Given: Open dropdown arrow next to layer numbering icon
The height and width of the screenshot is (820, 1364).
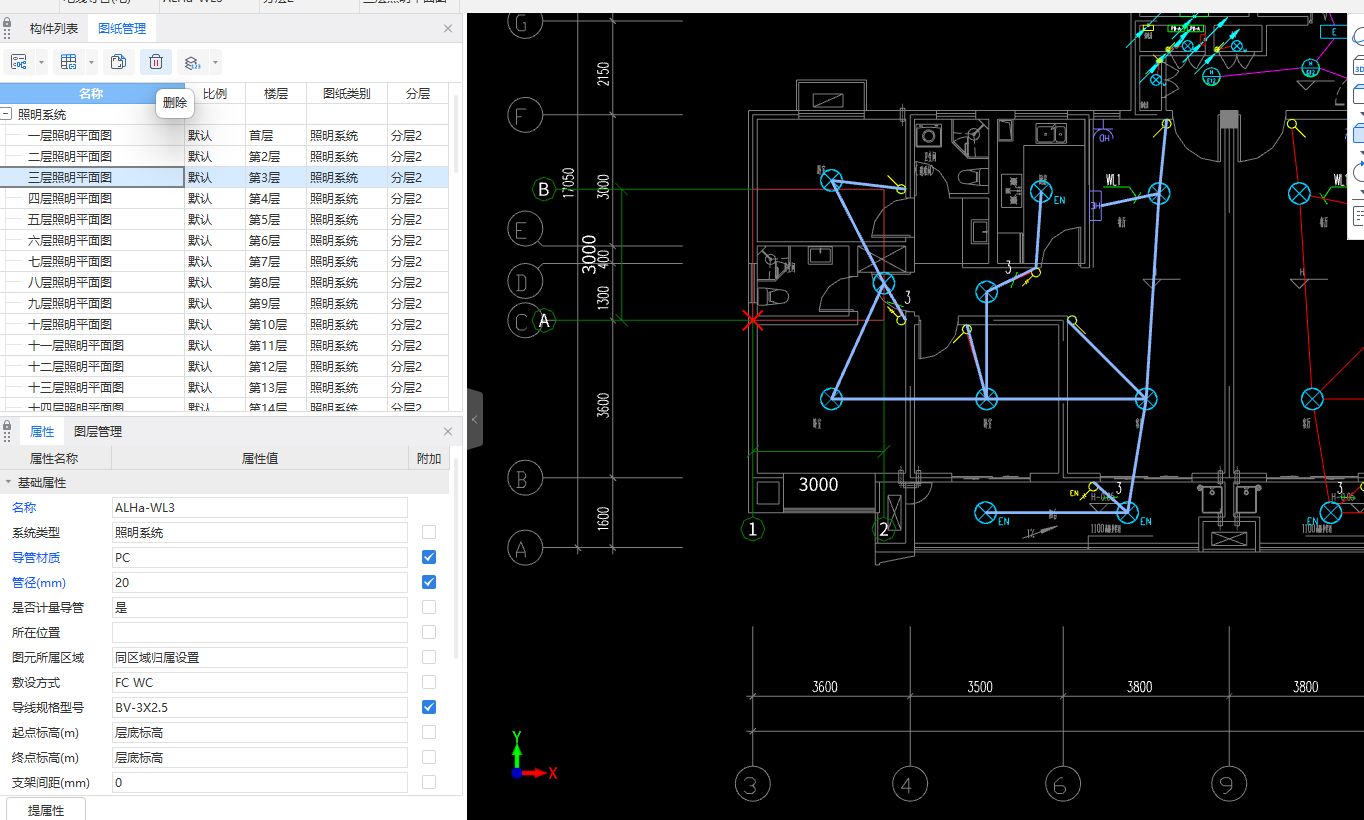Looking at the screenshot, I should coord(215,62).
